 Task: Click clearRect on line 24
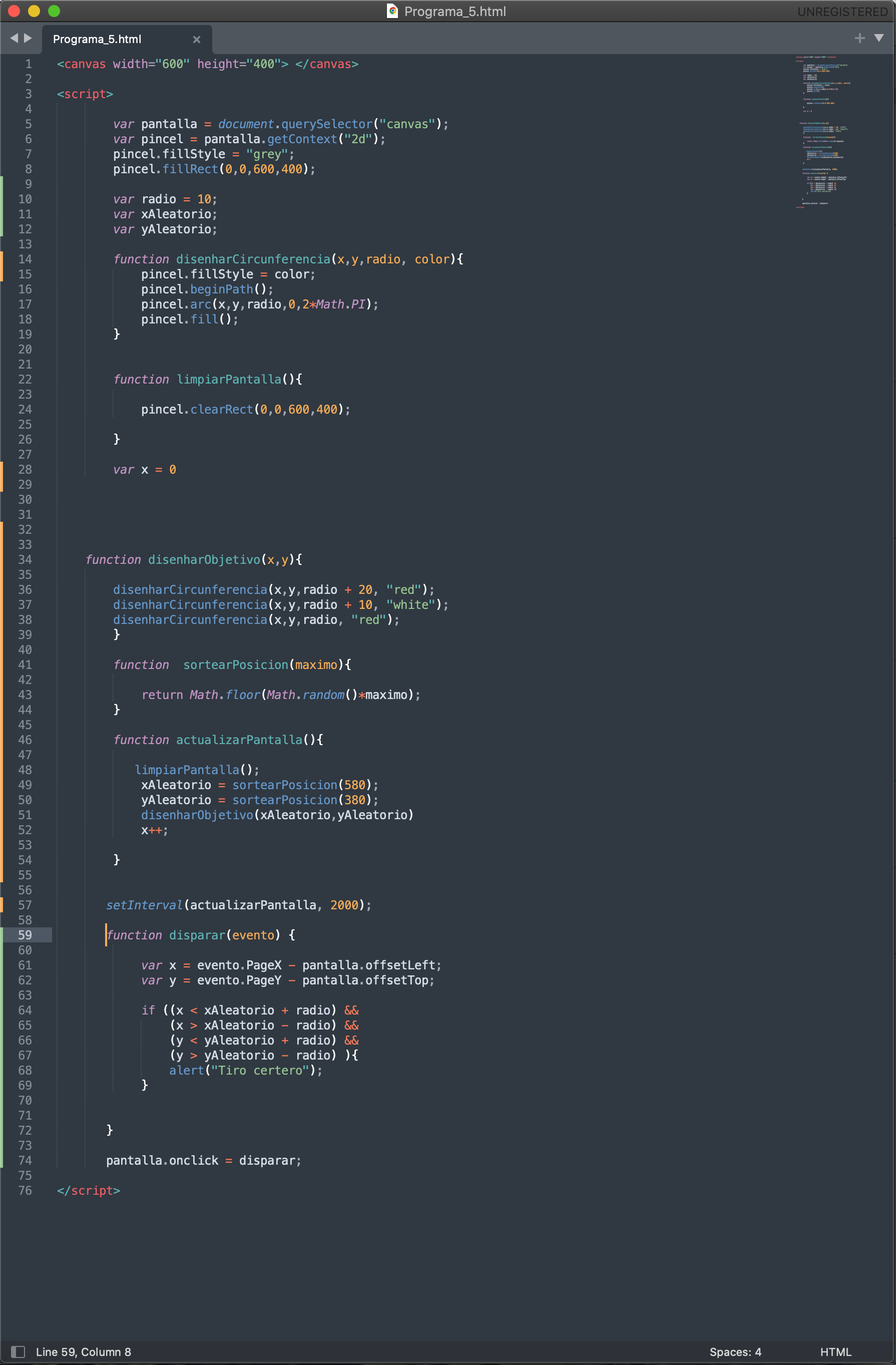pyautogui.click(x=222, y=410)
